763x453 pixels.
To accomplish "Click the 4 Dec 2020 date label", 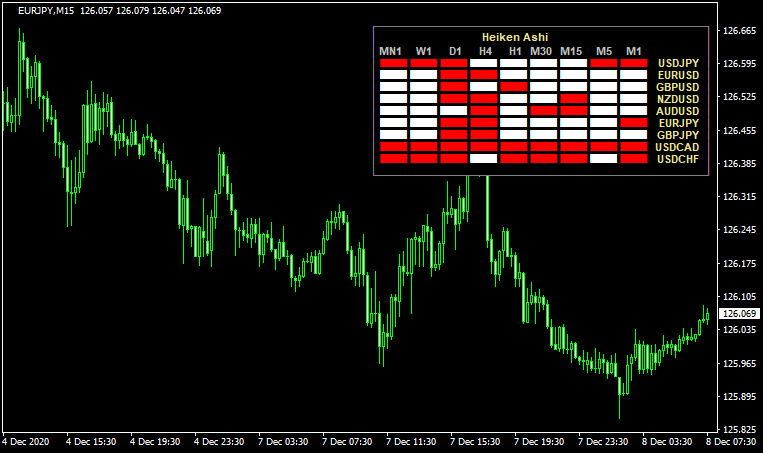I will (26, 441).
